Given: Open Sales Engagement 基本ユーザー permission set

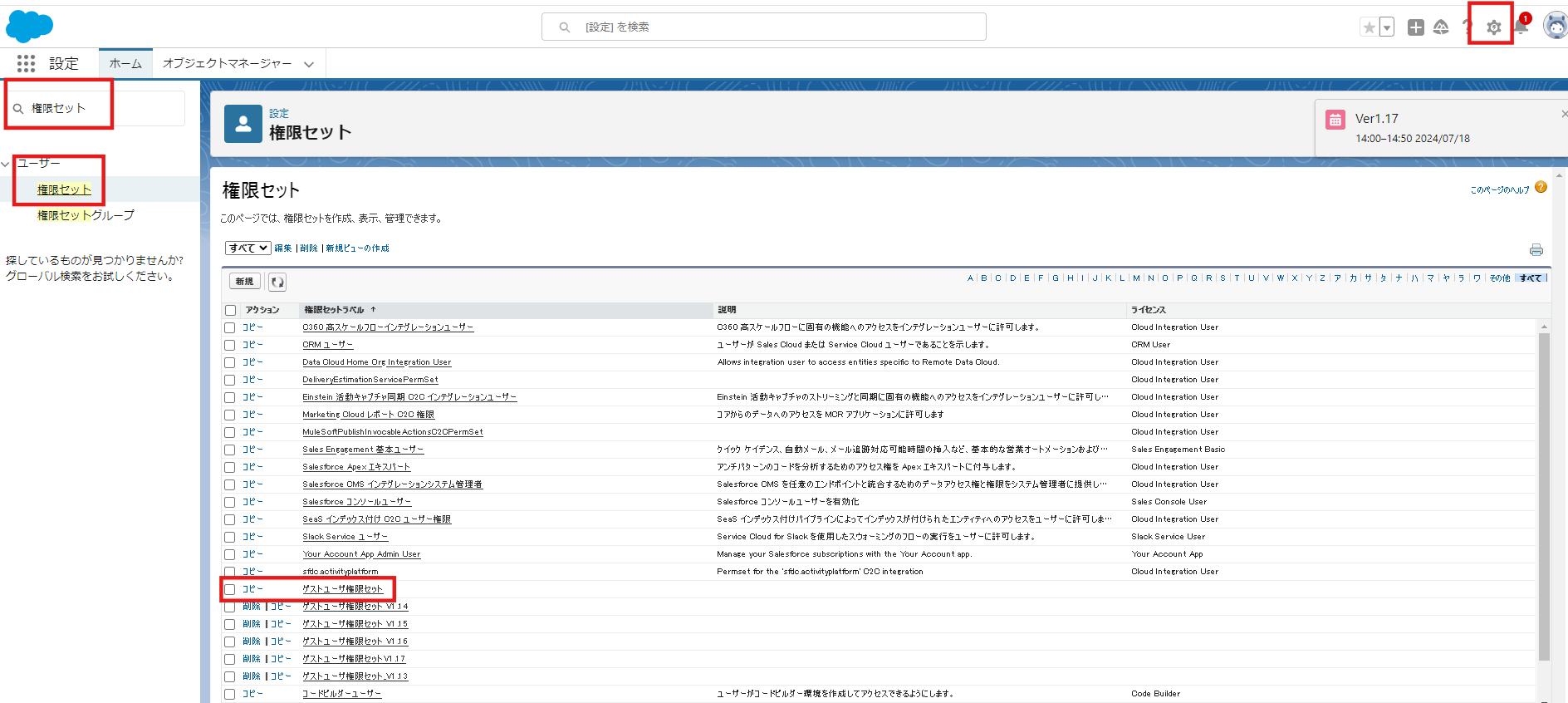Looking at the screenshot, I should [363, 450].
